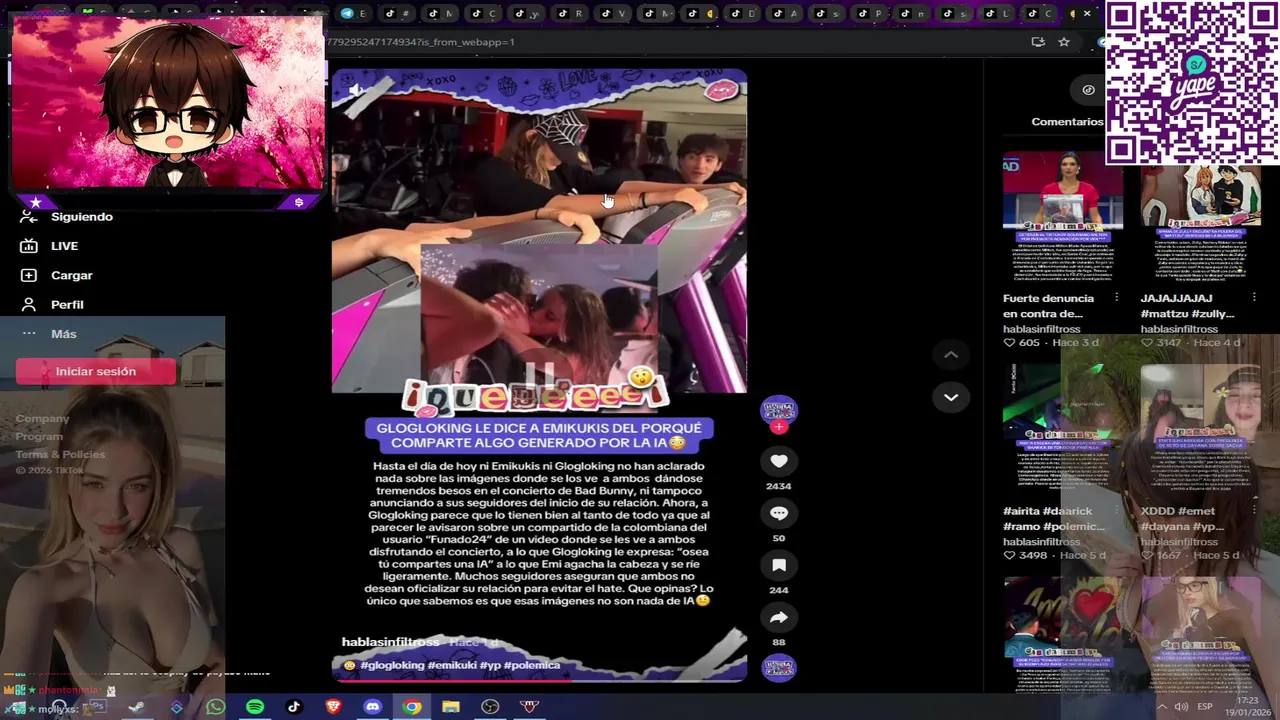
Task: Open OBS Studio from the taskbar
Action: click(x=490, y=707)
